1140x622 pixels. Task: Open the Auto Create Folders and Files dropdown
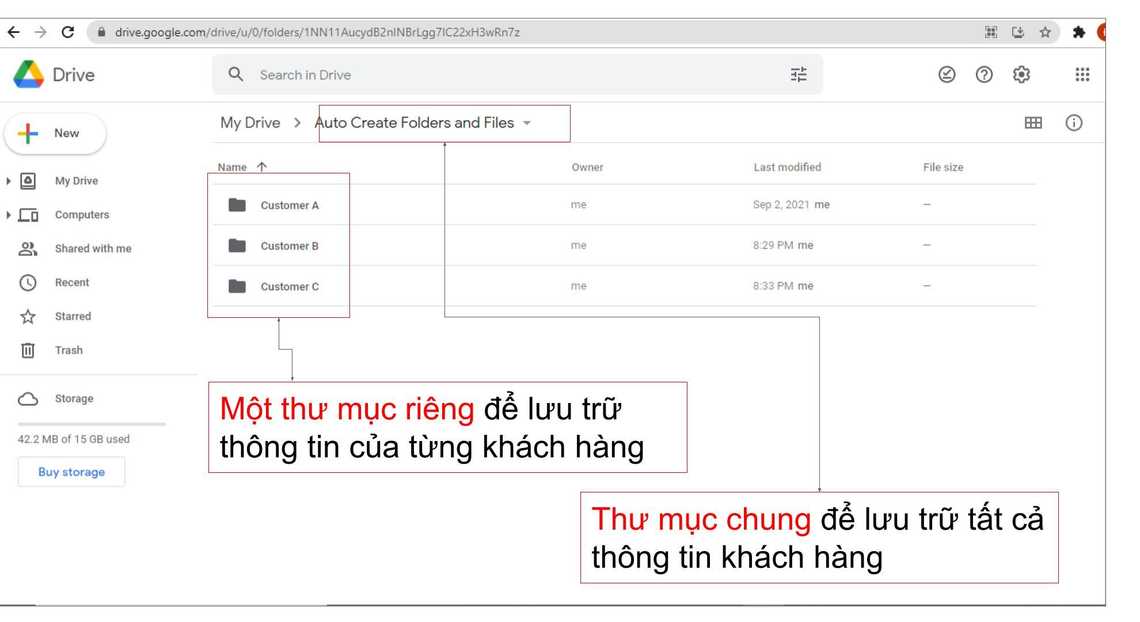pyautogui.click(x=527, y=123)
